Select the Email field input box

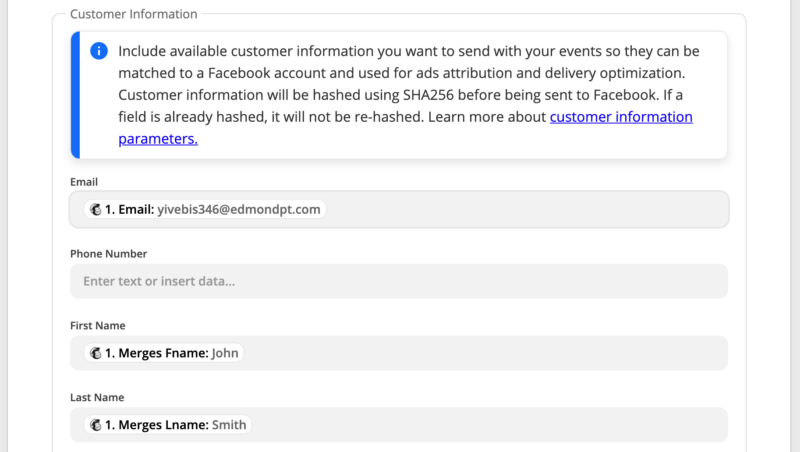tap(399, 209)
